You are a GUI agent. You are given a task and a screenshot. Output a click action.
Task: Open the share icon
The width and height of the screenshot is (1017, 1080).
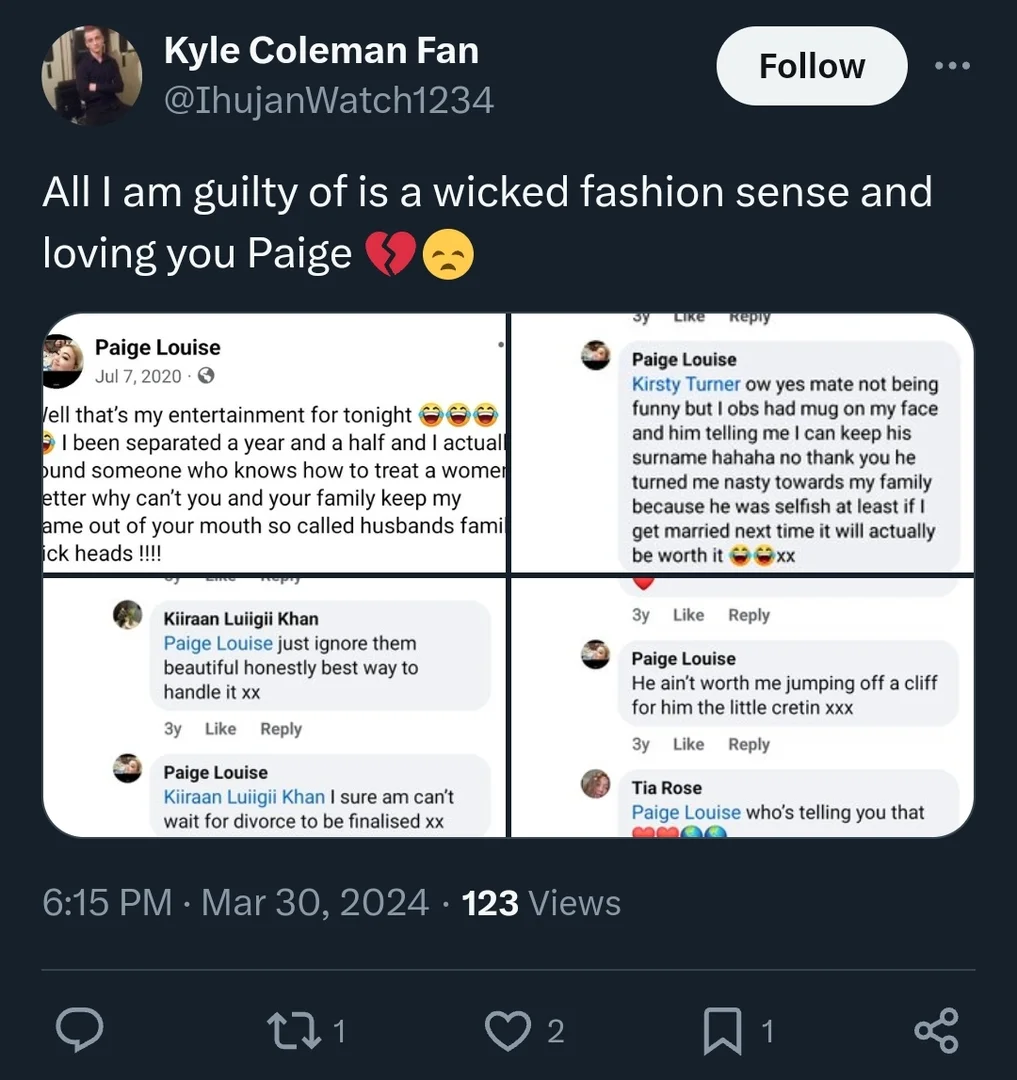coord(936,1030)
